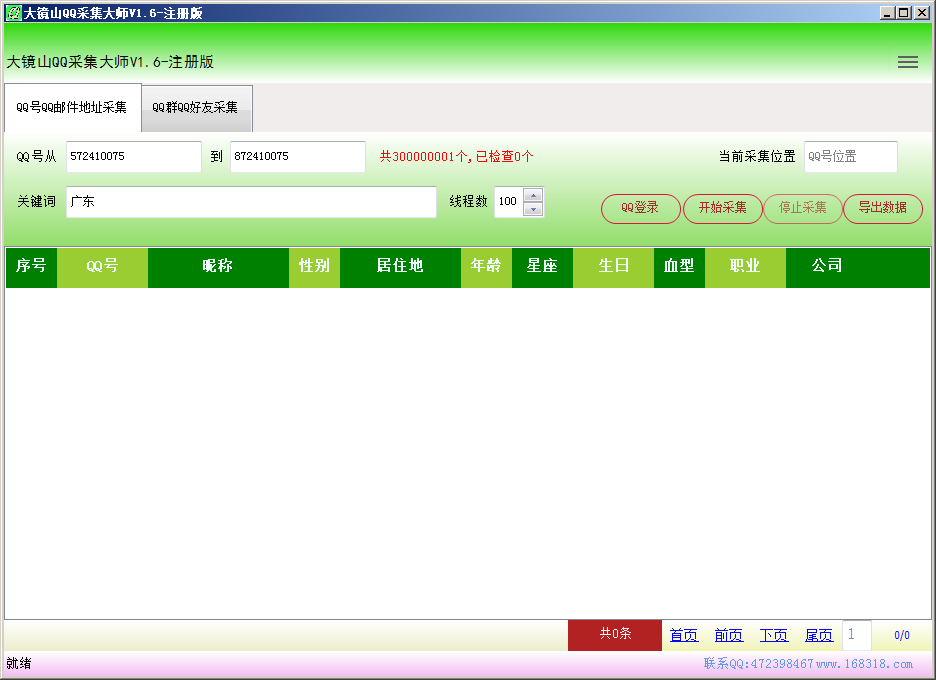Image resolution: width=936 pixels, height=680 pixels.
Task: Click the 前页 previous page link
Action: pos(728,635)
